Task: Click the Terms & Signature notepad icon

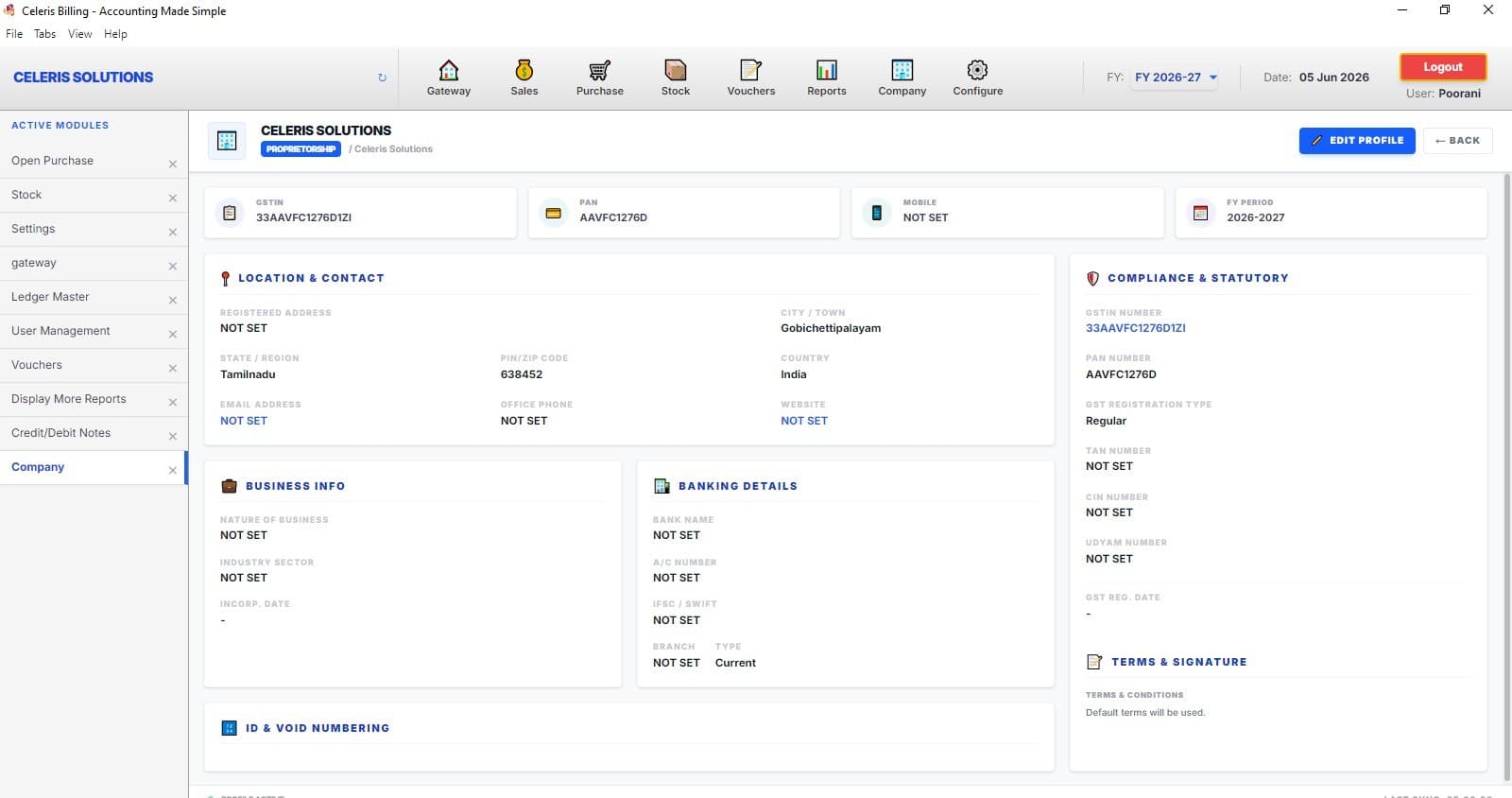Action: [x=1094, y=662]
